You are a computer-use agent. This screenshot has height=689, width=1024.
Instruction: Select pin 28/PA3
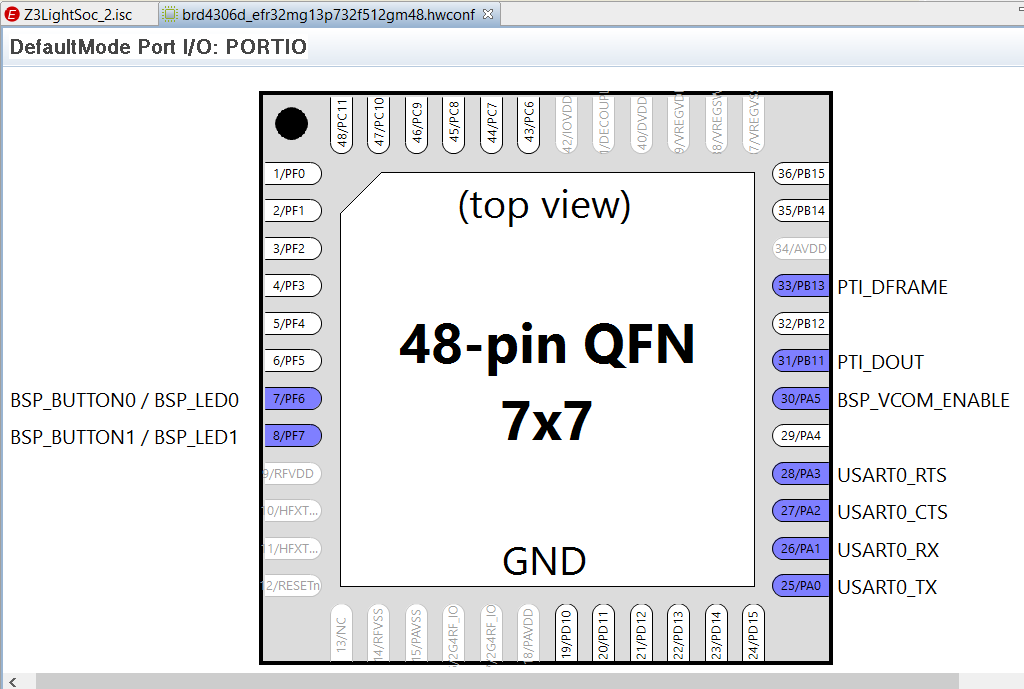[801, 473]
